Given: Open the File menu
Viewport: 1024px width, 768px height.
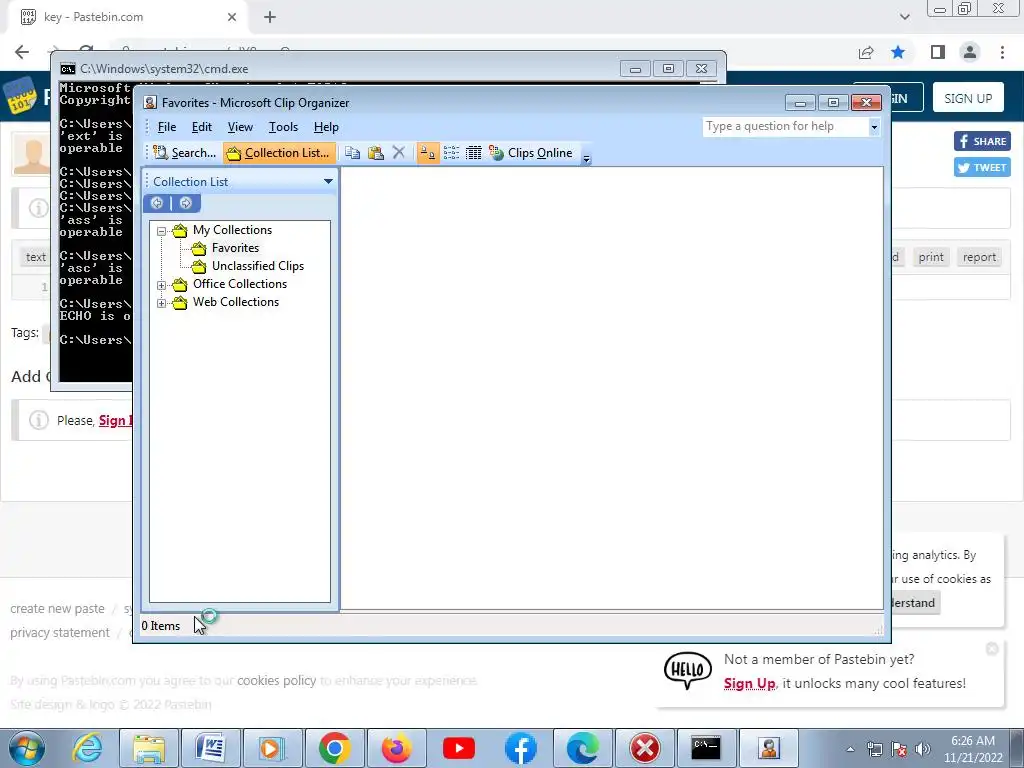Looking at the screenshot, I should pyautogui.click(x=167, y=127).
